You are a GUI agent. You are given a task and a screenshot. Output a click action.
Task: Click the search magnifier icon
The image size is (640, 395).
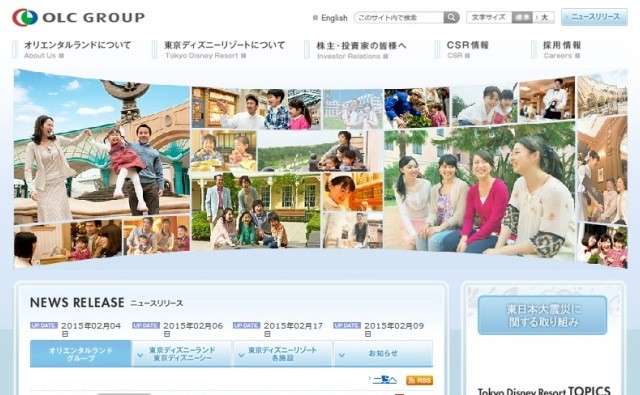coord(451,18)
